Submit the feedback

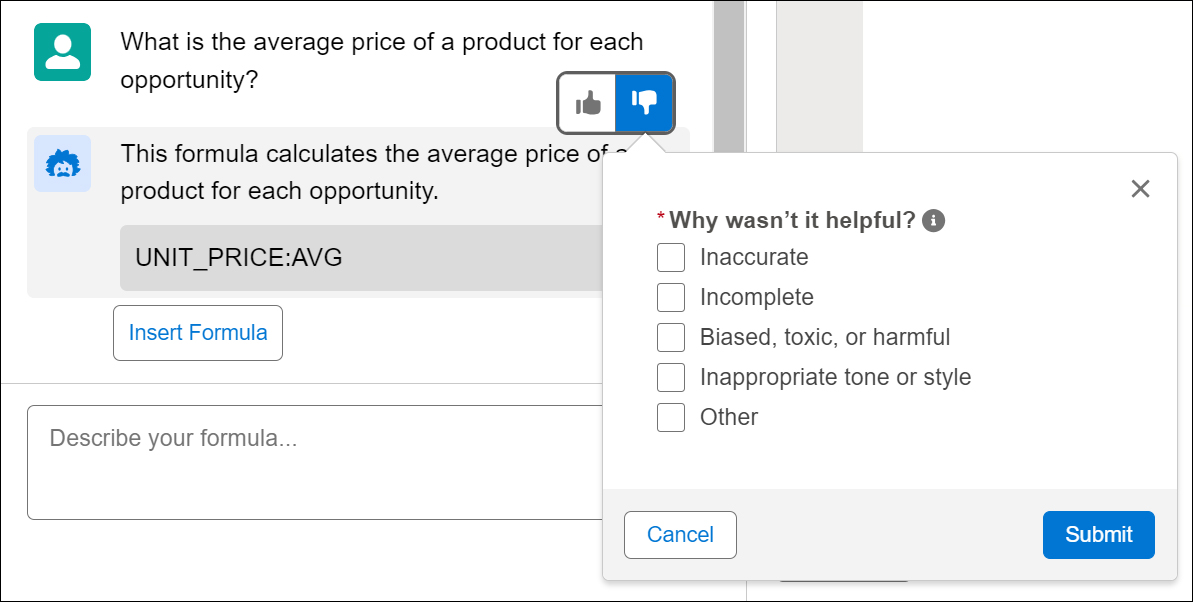(1099, 535)
